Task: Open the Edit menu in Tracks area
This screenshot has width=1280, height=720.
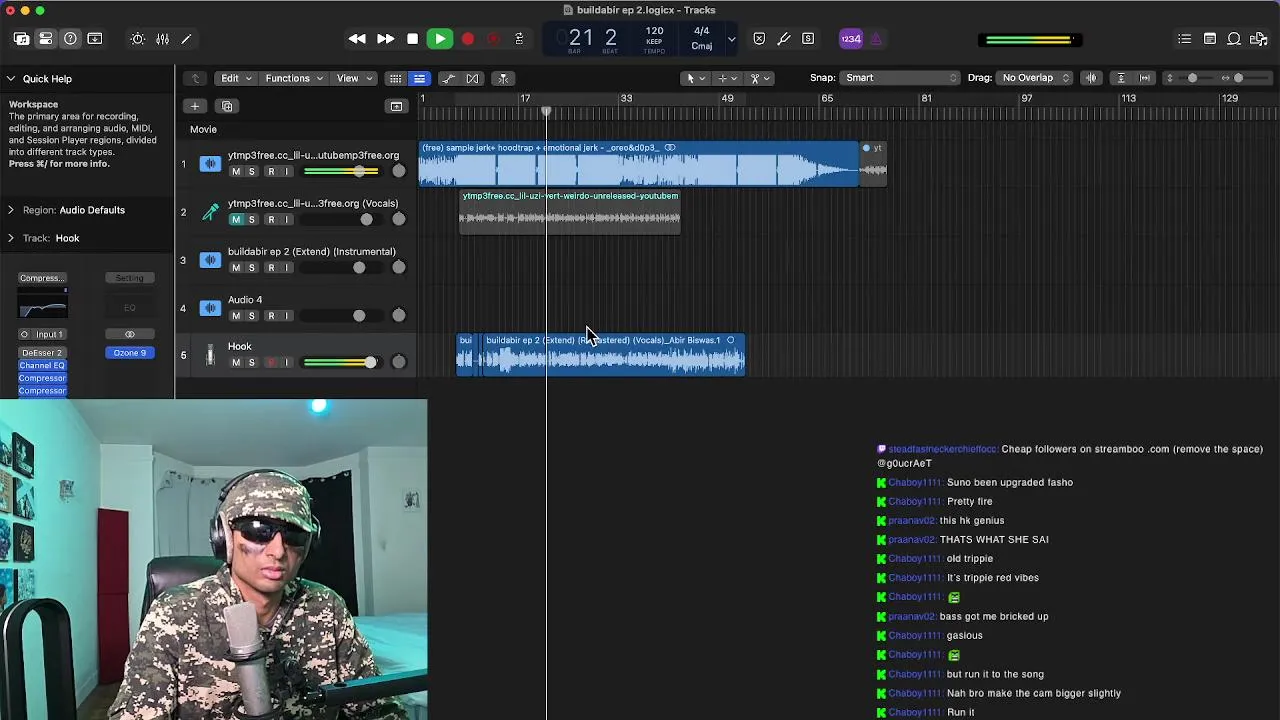Action: pos(236,78)
